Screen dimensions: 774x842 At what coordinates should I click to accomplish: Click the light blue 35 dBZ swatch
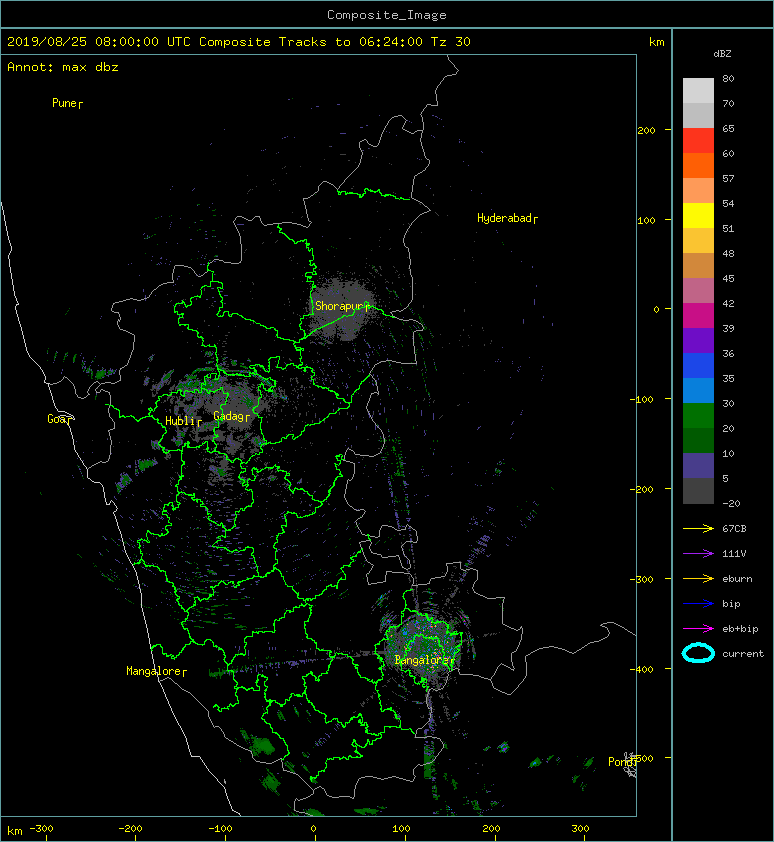coord(698,390)
